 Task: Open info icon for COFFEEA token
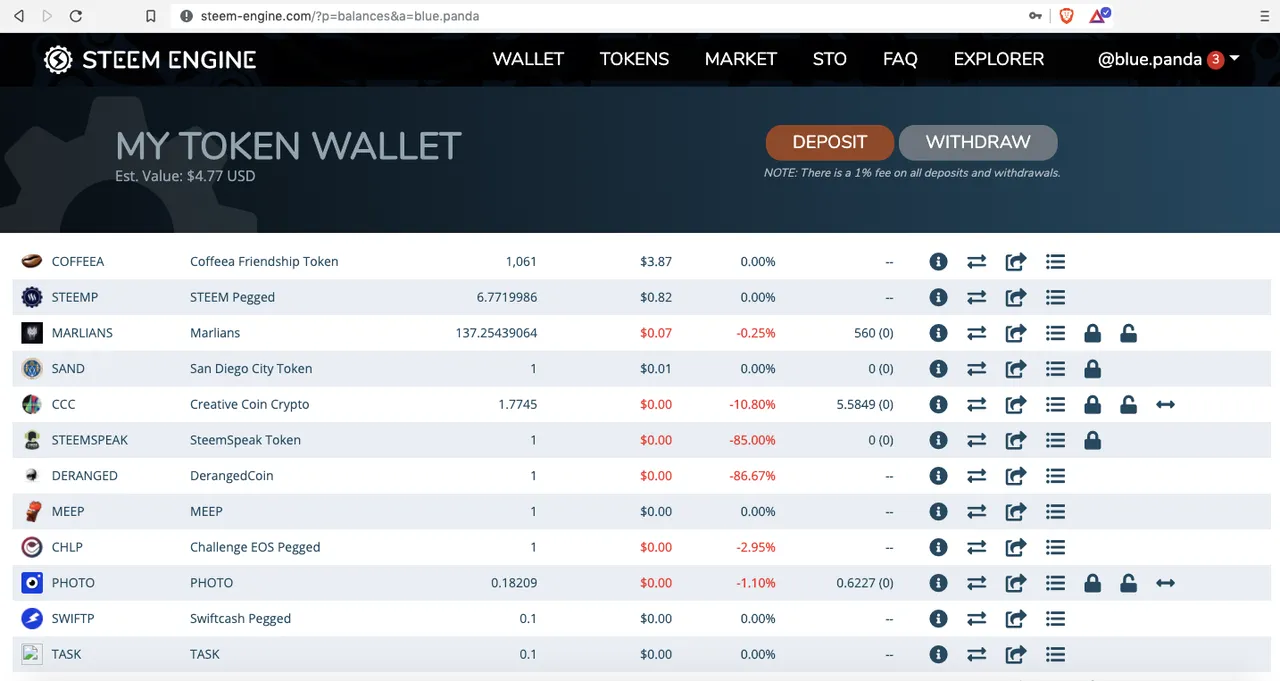tap(938, 262)
